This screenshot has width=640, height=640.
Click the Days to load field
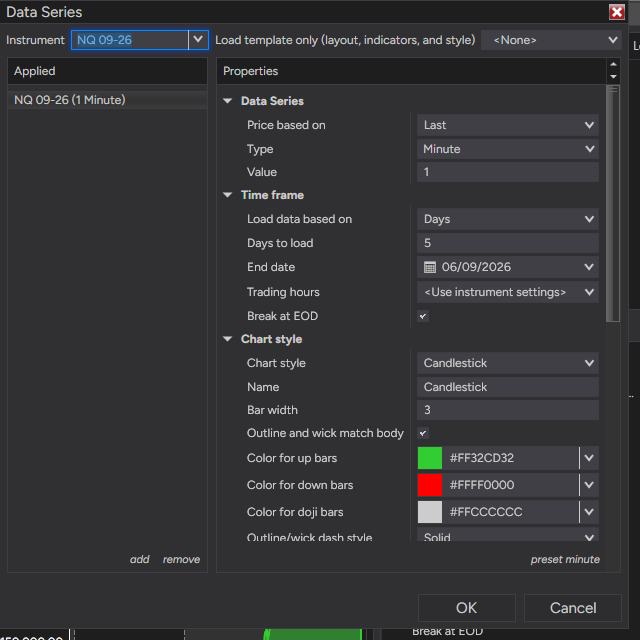(507, 243)
